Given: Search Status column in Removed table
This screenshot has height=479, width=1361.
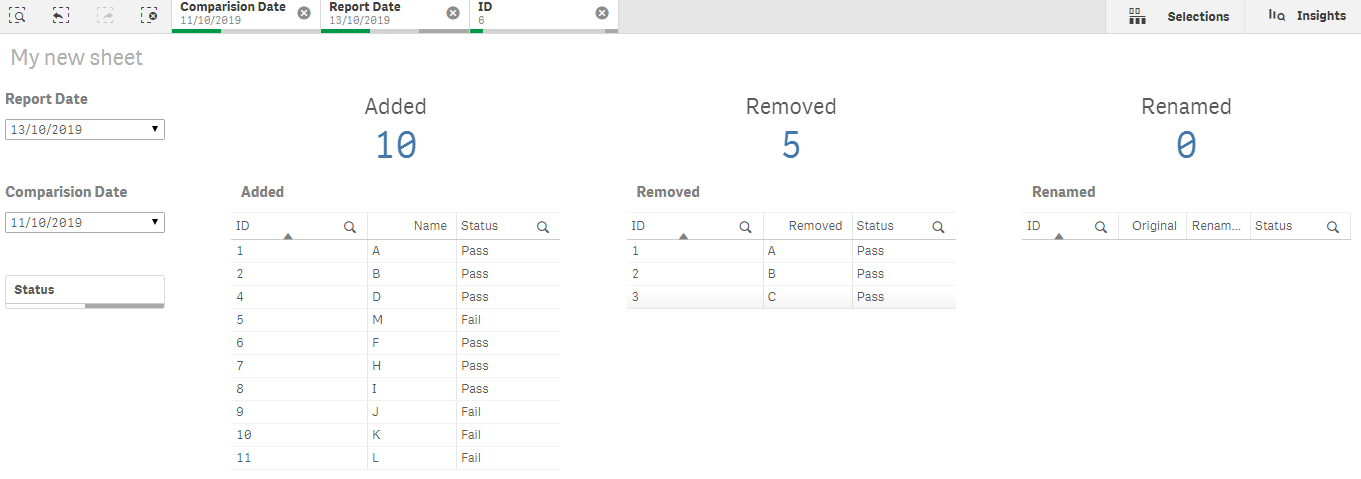Looking at the screenshot, I should click(938, 227).
